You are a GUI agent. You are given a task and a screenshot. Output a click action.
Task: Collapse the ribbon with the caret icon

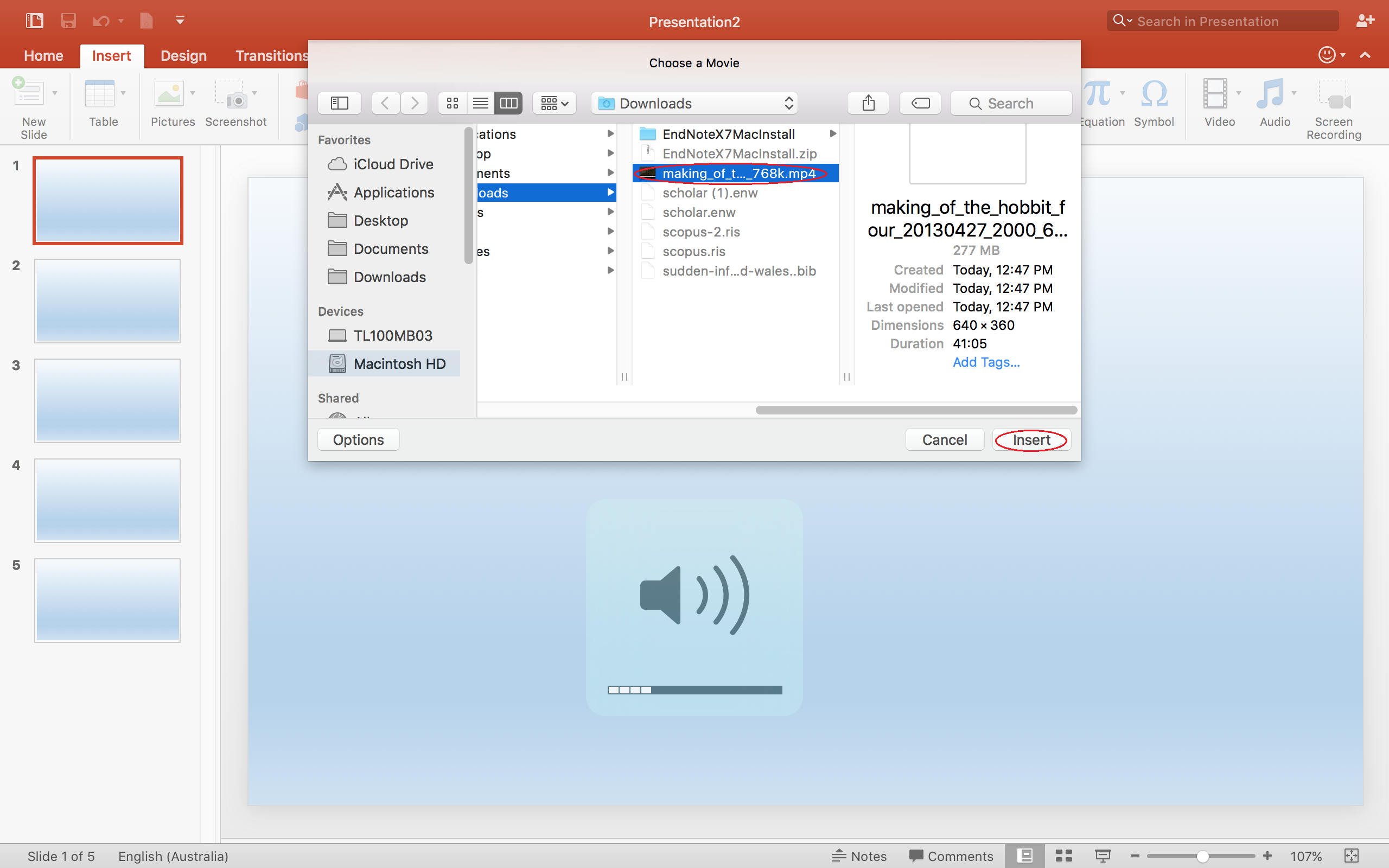pos(1365,55)
